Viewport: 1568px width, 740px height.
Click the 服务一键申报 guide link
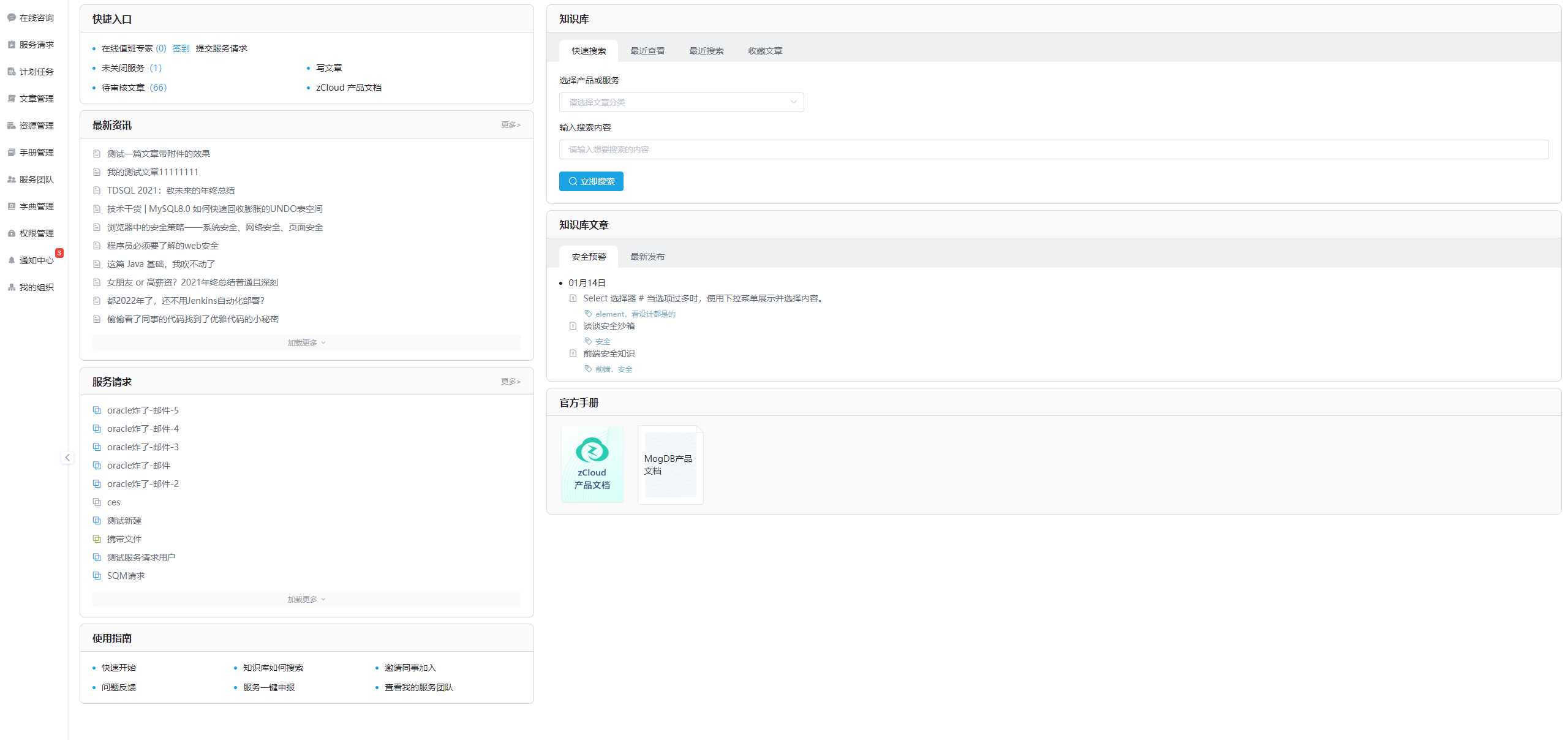(269, 687)
